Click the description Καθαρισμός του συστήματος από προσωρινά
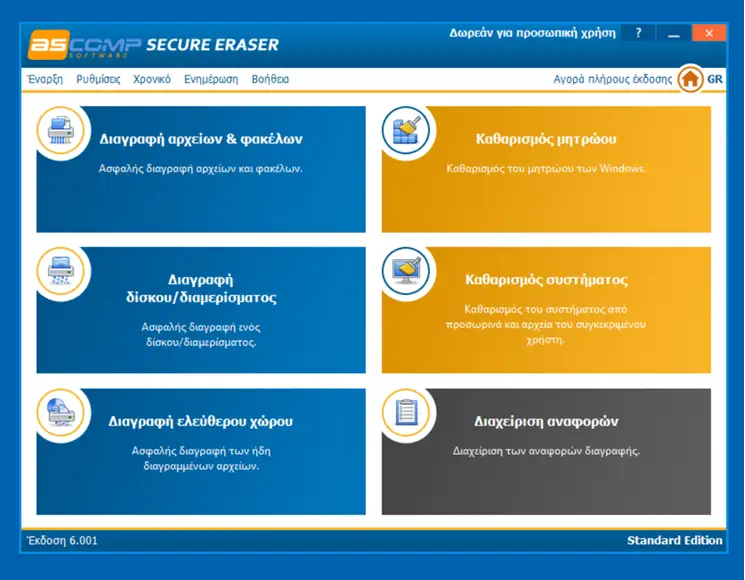The width and height of the screenshot is (745, 580). (545, 324)
